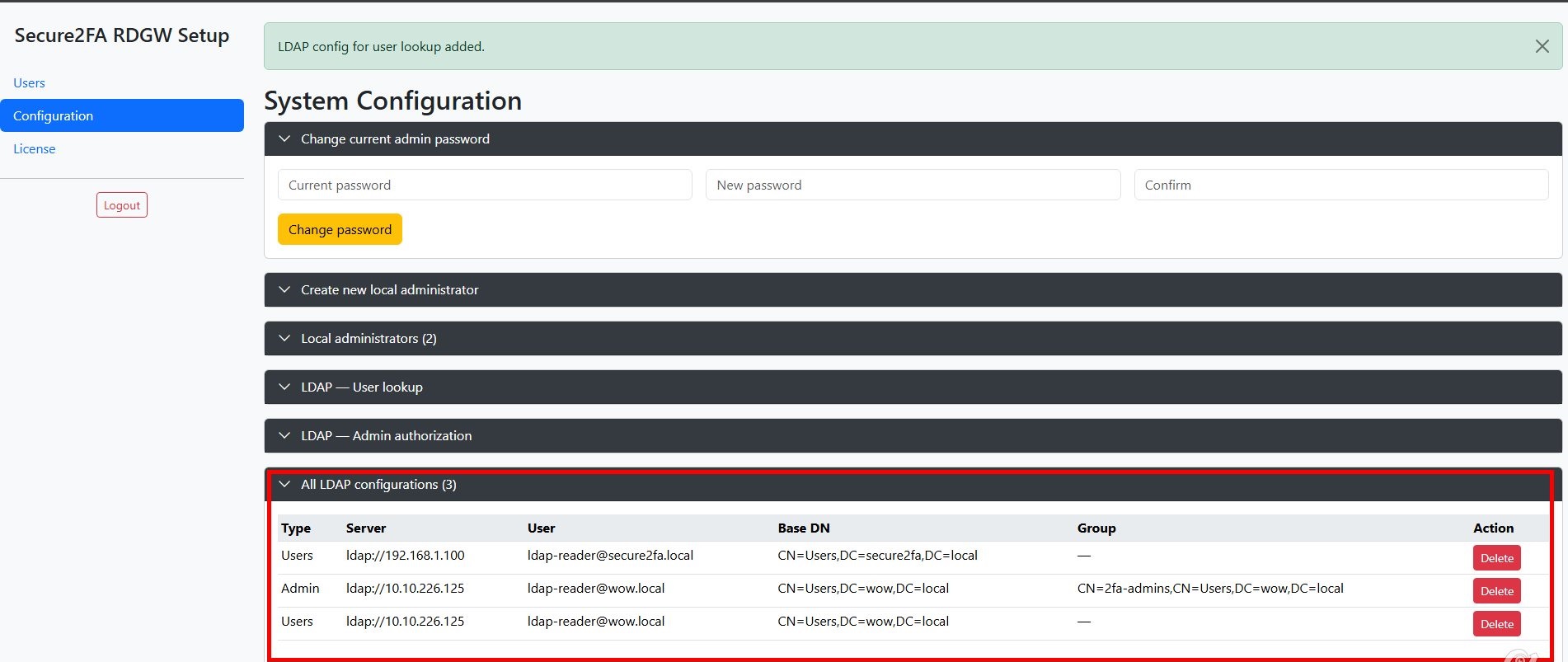Image resolution: width=1568 pixels, height=662 pixels.
Task: Click the chevron icon beside Local administrators
Action: (284, 339)
